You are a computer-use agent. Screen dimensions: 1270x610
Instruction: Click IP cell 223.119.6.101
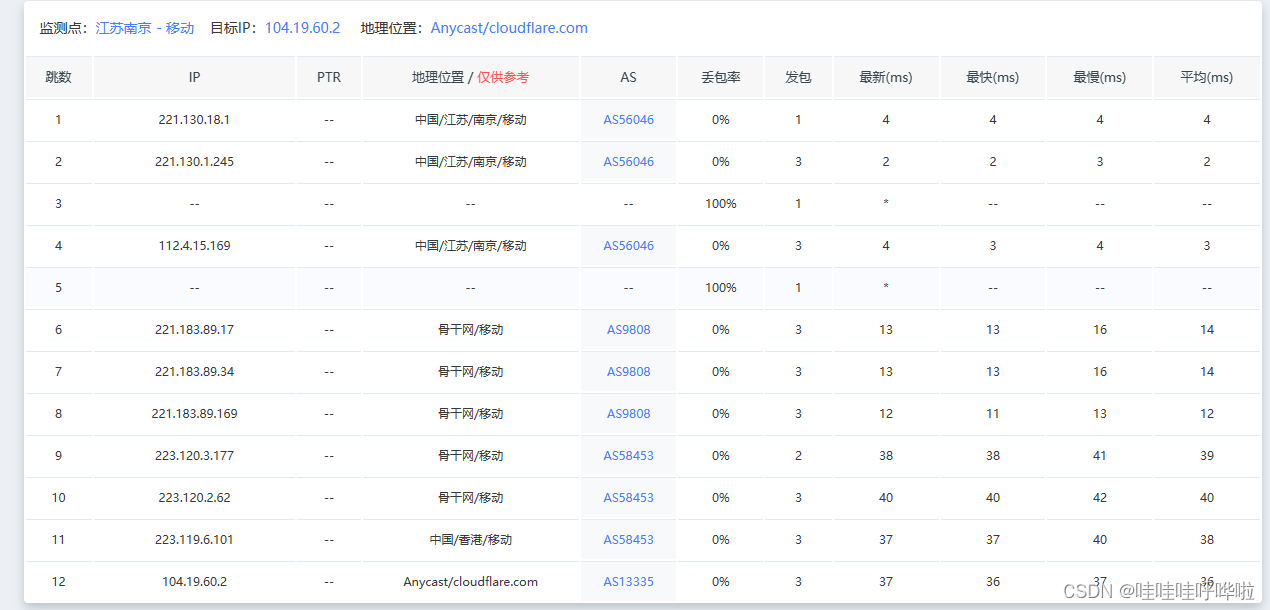pyautogui.click(x=194, y=540)
